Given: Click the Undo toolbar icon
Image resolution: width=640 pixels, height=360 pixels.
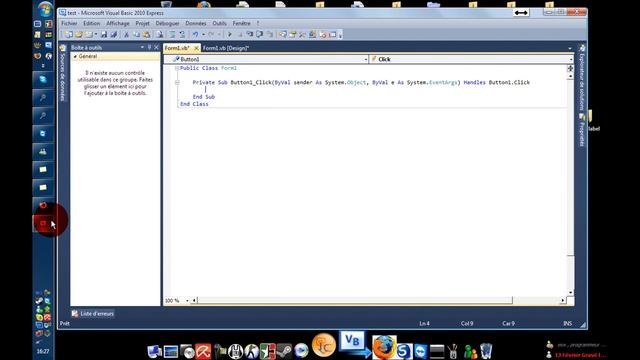Looking at the screenshot, I should [196, 35].
